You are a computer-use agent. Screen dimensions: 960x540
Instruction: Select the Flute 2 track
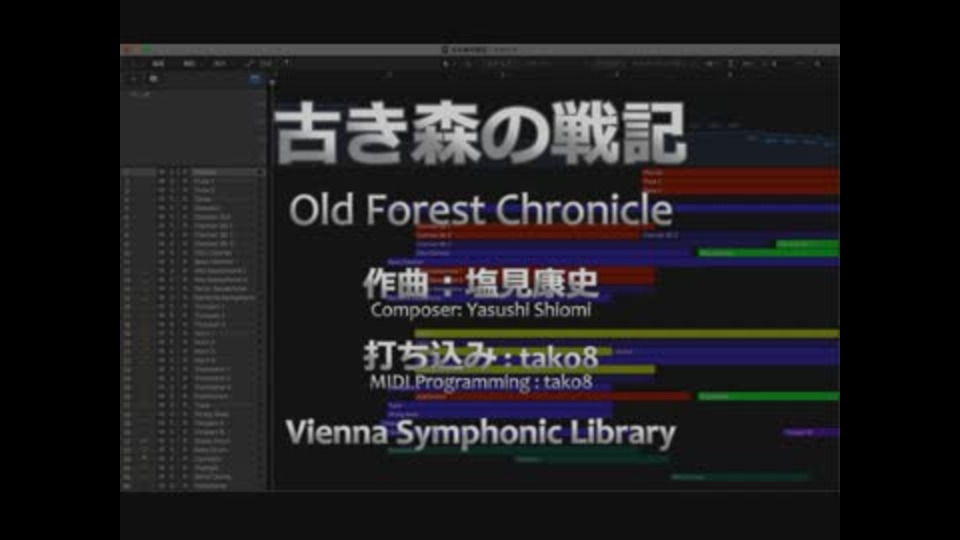(x=193, y=190)
